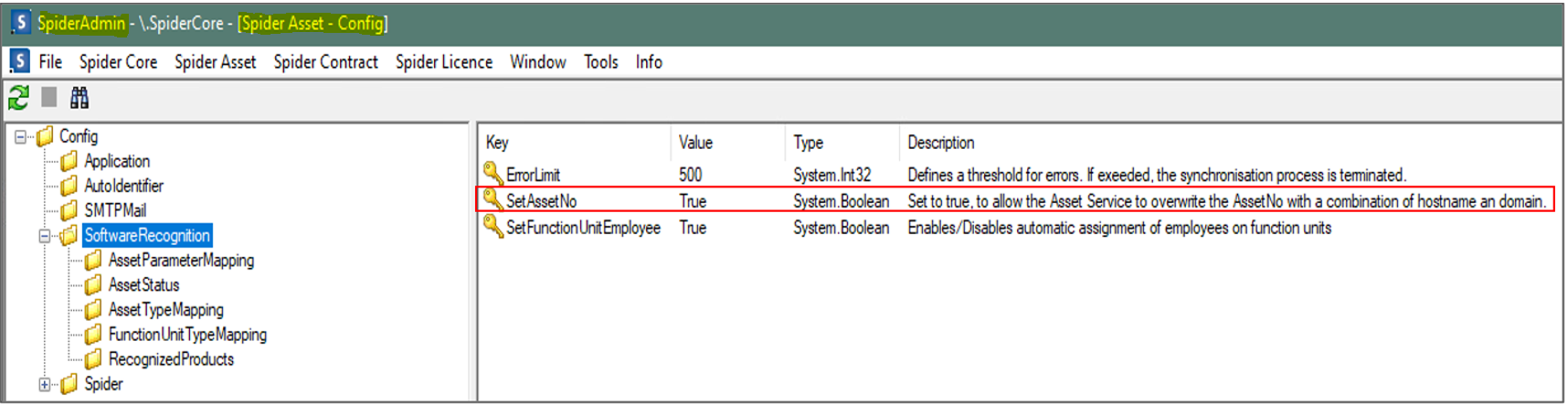The height and width of the screenshot is (405, 1568).
Task: Open the Info menu
Action: [x=649, y=61]
